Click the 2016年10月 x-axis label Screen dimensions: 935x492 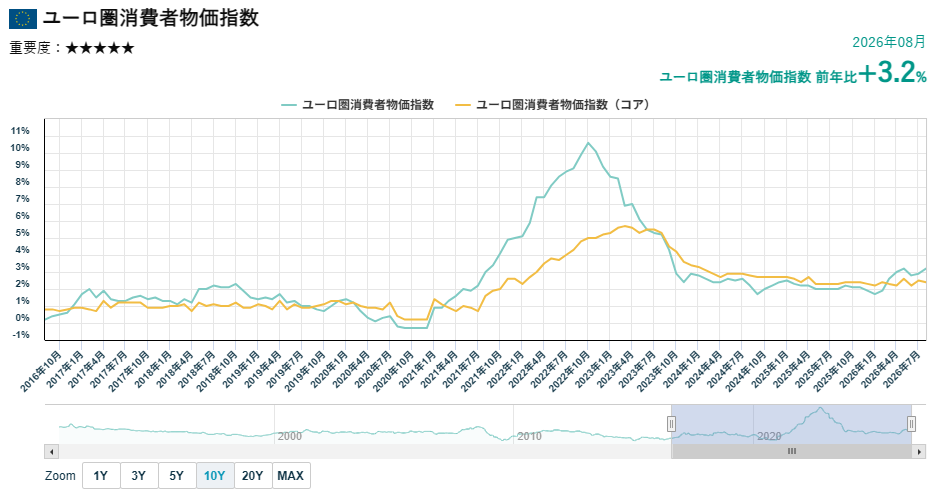click(41, 371)
